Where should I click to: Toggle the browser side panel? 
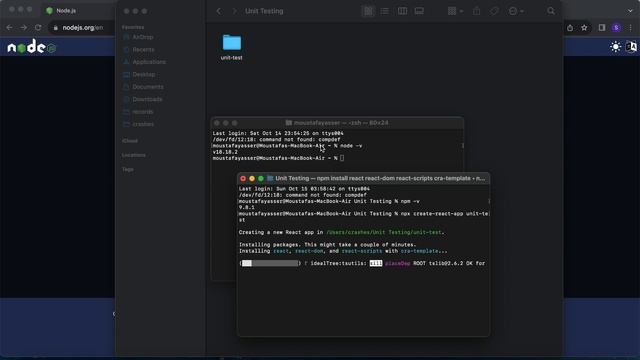pyautogui.click(x=602, y=28)
